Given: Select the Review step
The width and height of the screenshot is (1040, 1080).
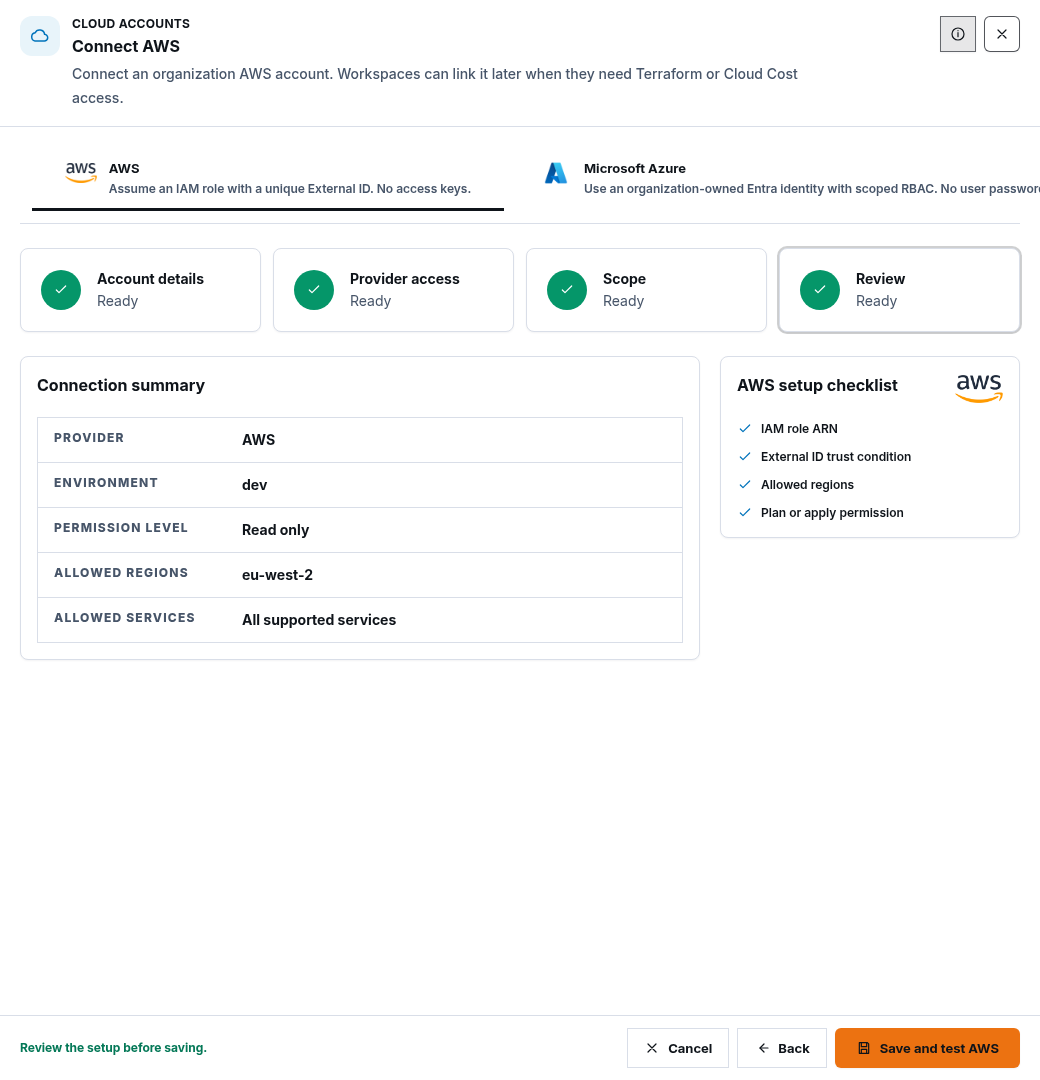Looking at the screenshot, I should pyautogui.click(x=899, y=290).
